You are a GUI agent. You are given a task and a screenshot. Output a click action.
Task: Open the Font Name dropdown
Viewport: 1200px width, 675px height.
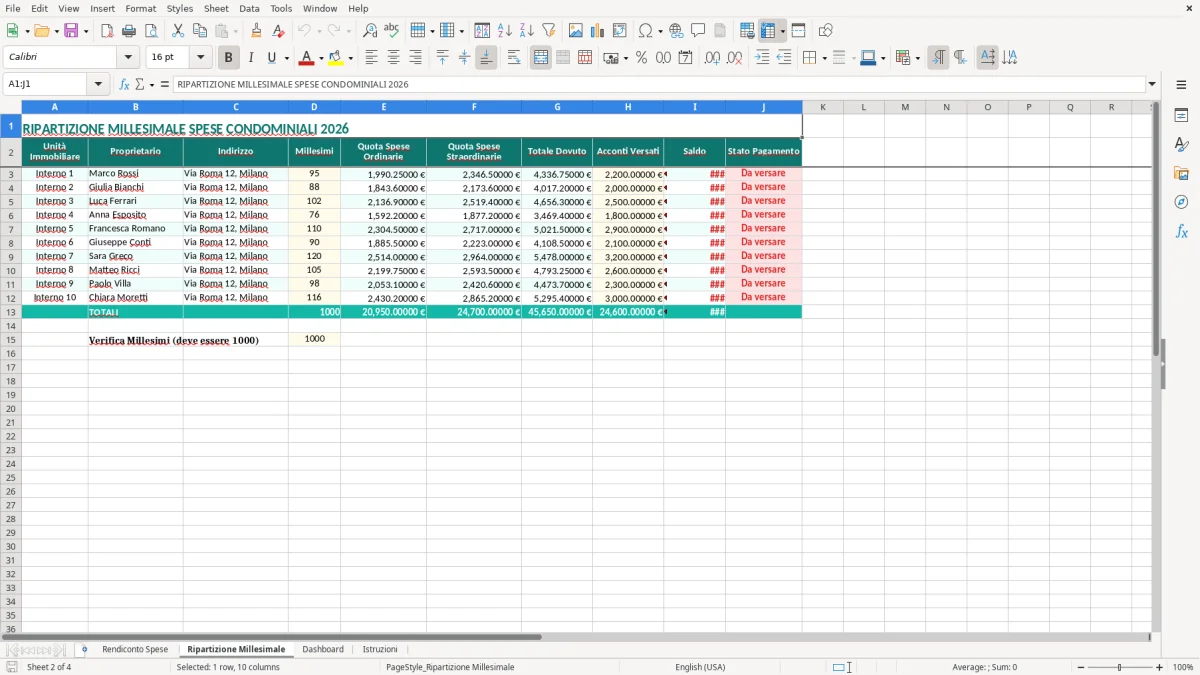click(x=127, y=57)
